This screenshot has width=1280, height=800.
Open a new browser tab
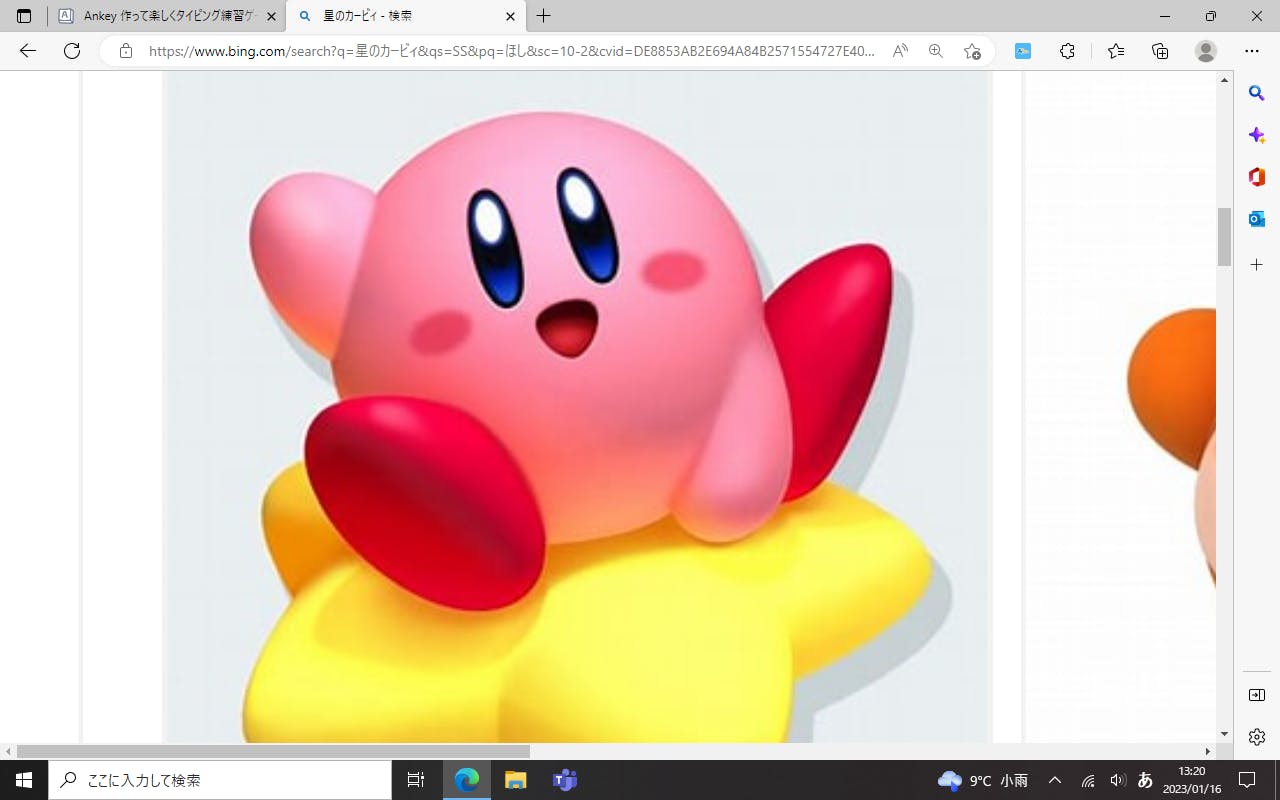[x=544, y=16]
